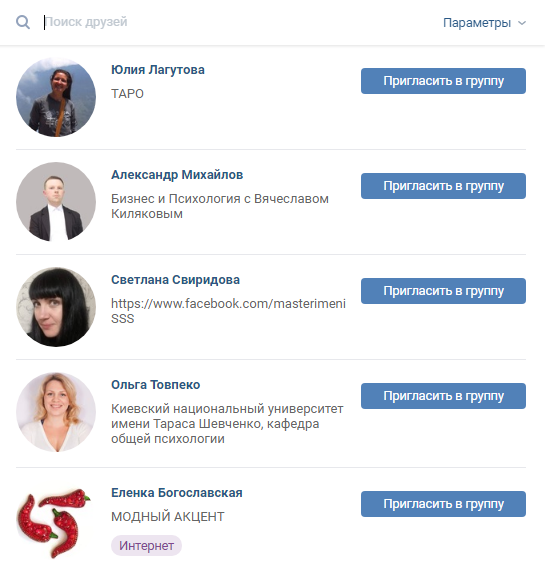Invite Александр Михайлов to the group

pyautogui.click(x=443, y=186)
